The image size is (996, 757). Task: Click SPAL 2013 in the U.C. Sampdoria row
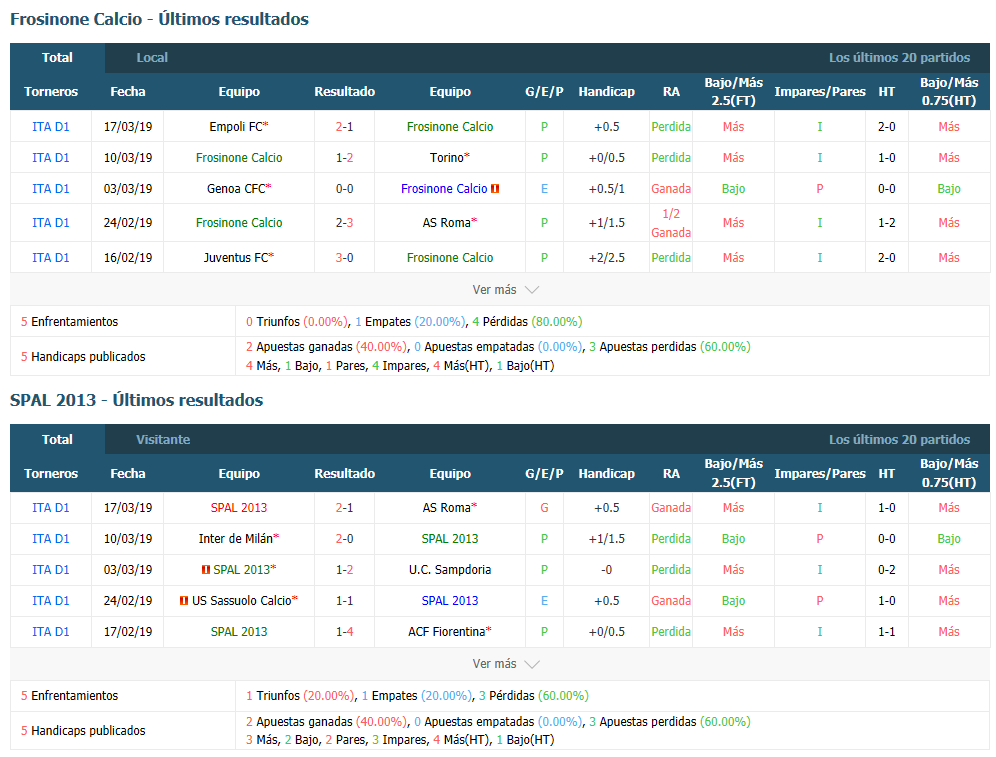(x=241, y=570)
